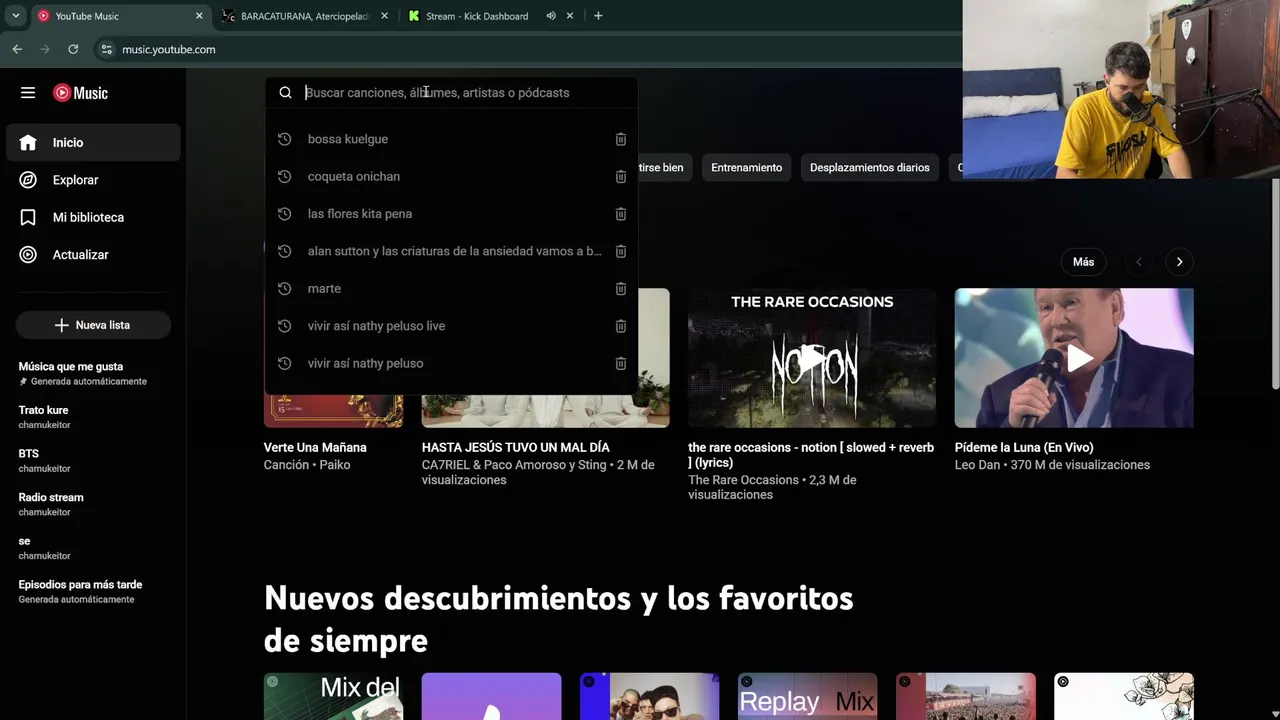Click the YouTube Music logo
The image size is (1280, 720).
click(80, 93)
